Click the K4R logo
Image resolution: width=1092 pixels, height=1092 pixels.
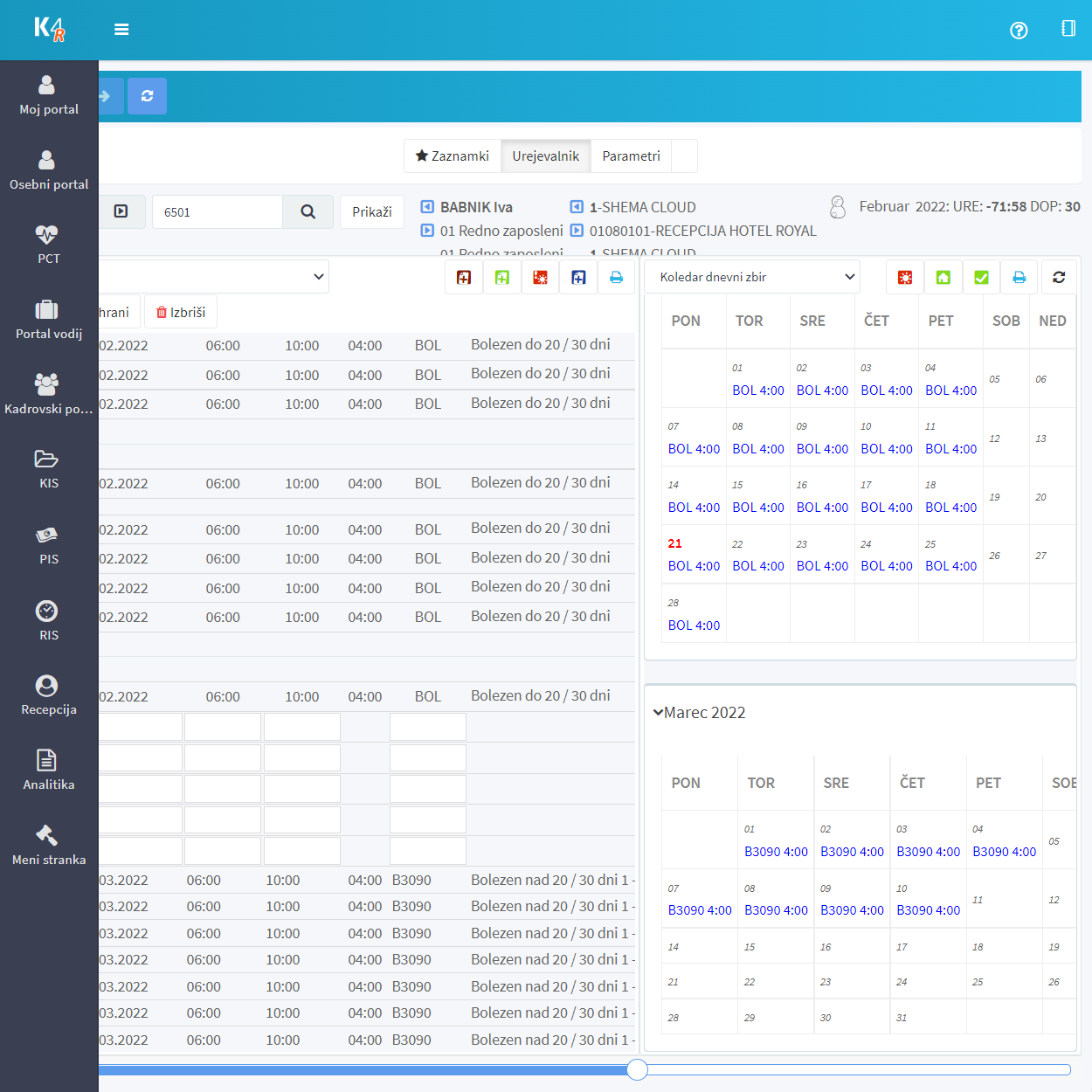[x=50, y=30]
